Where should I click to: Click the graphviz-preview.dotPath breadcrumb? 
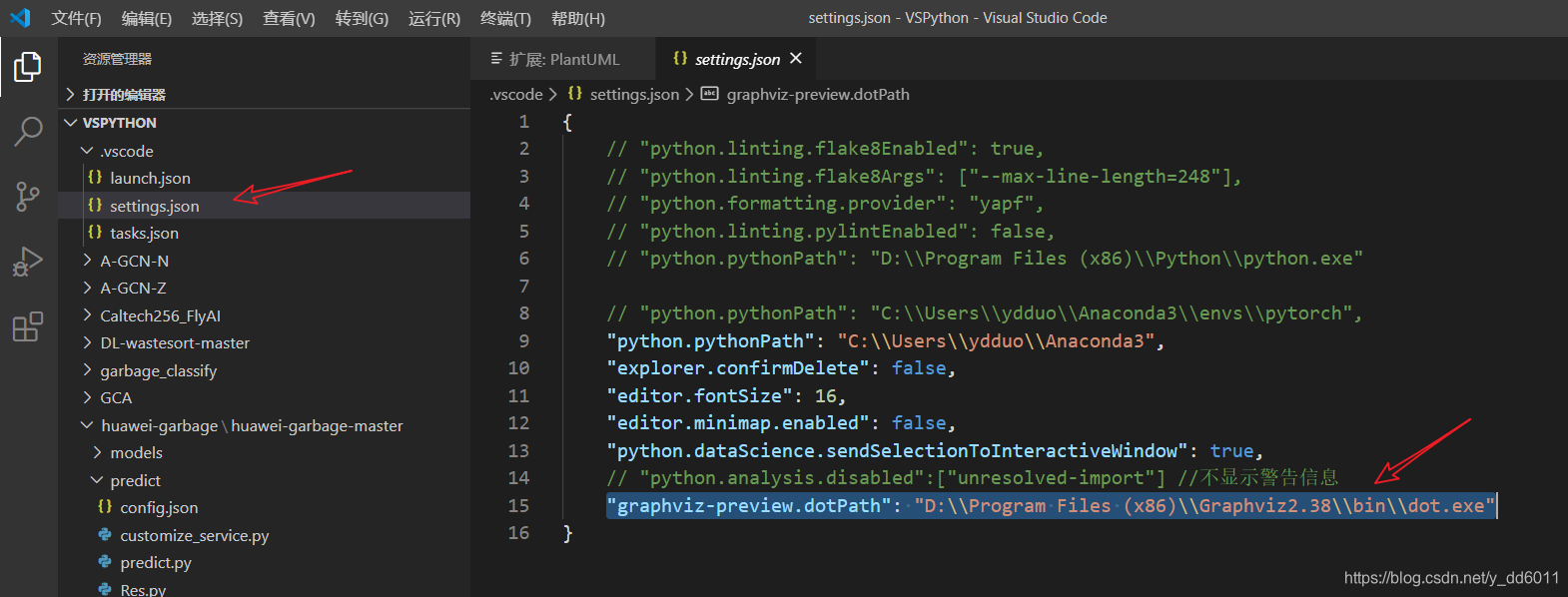pyautogui.click(x=818, y=94)
